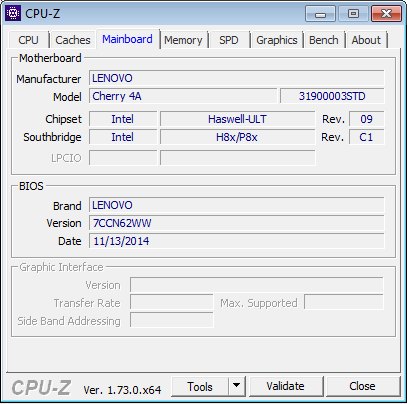Expand the Tools dropdown arrow

click(237, 386)
